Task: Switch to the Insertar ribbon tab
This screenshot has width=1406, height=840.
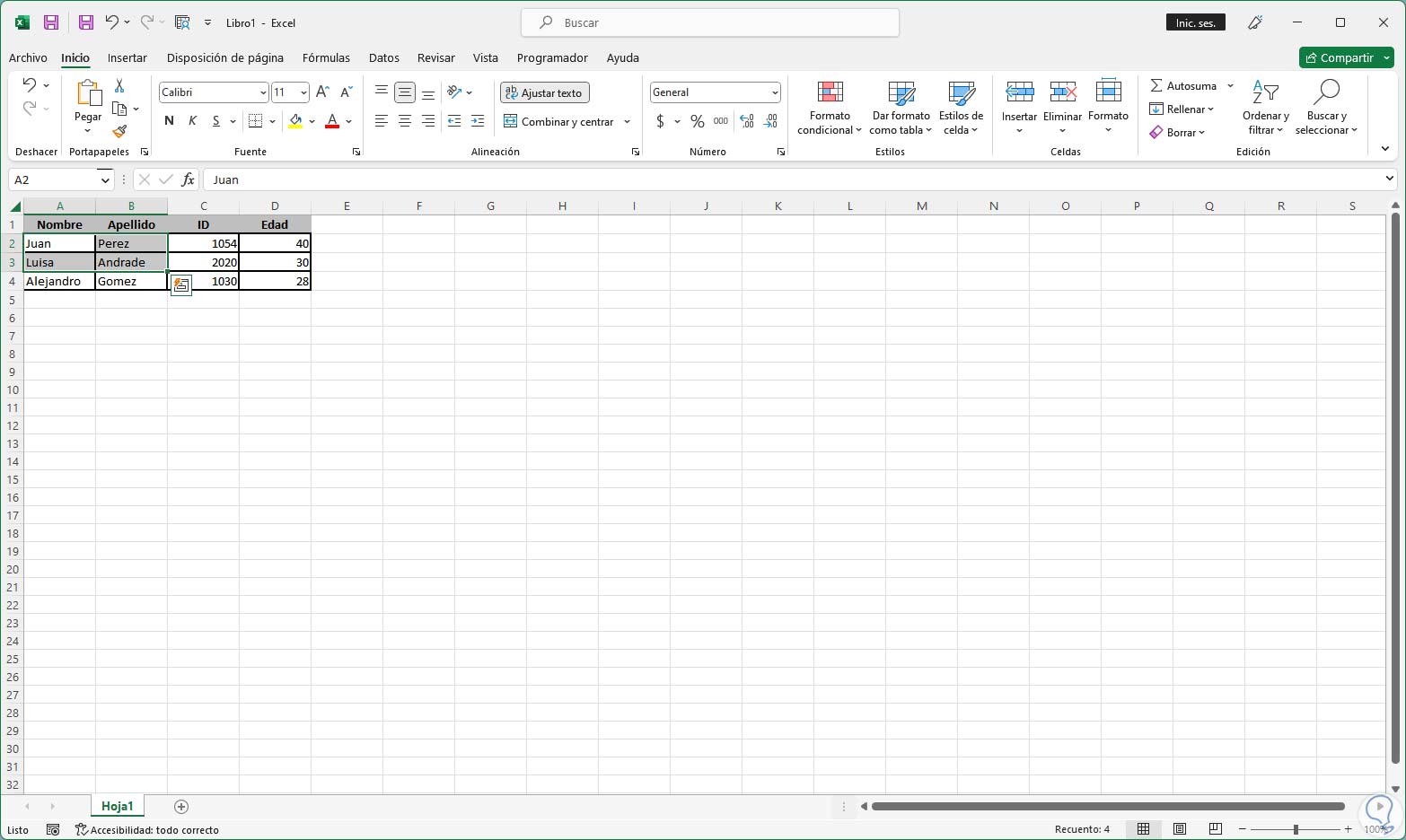Action: (x=127, y=57)
